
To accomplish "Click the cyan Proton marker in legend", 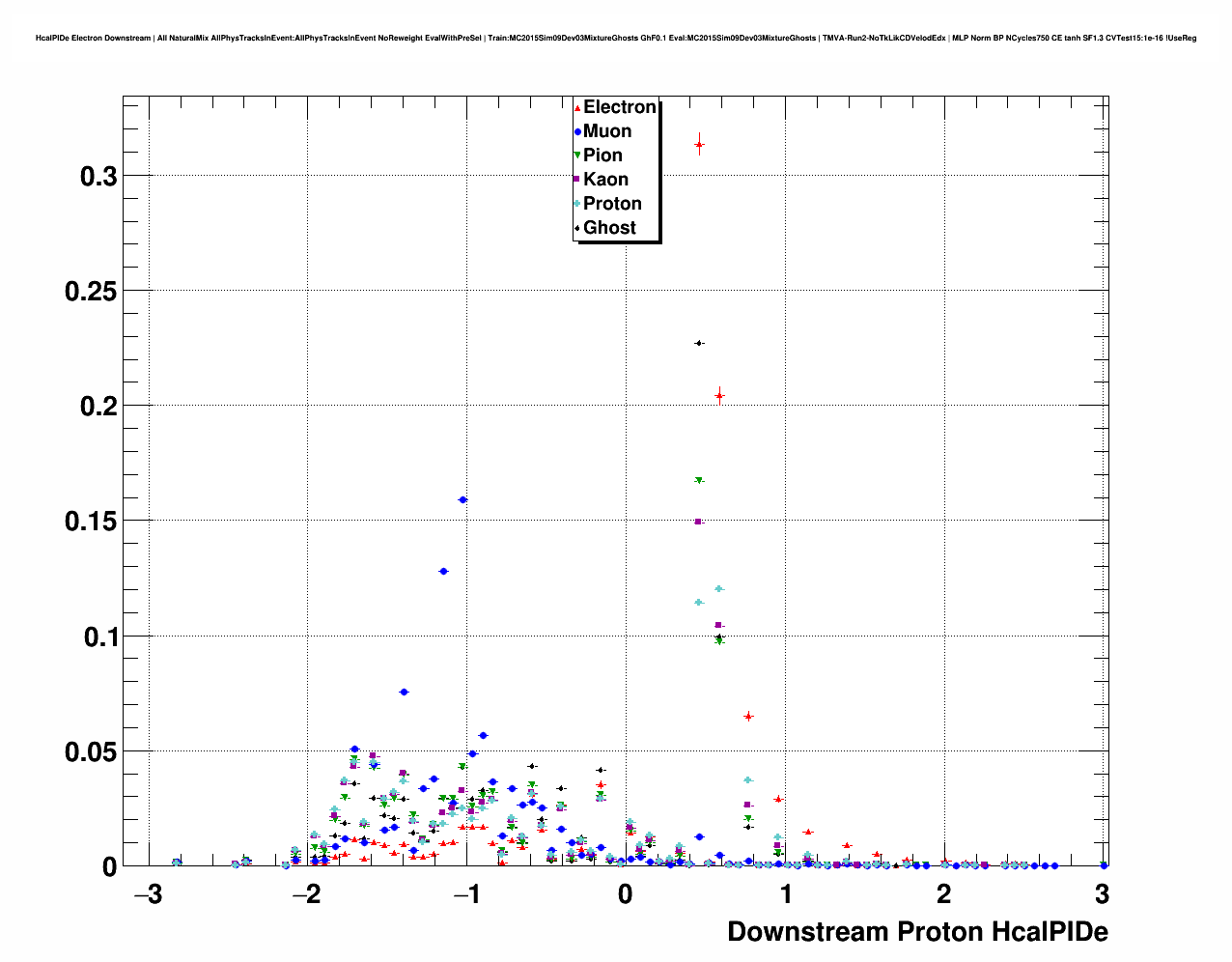I will click(x=577, y=204).
